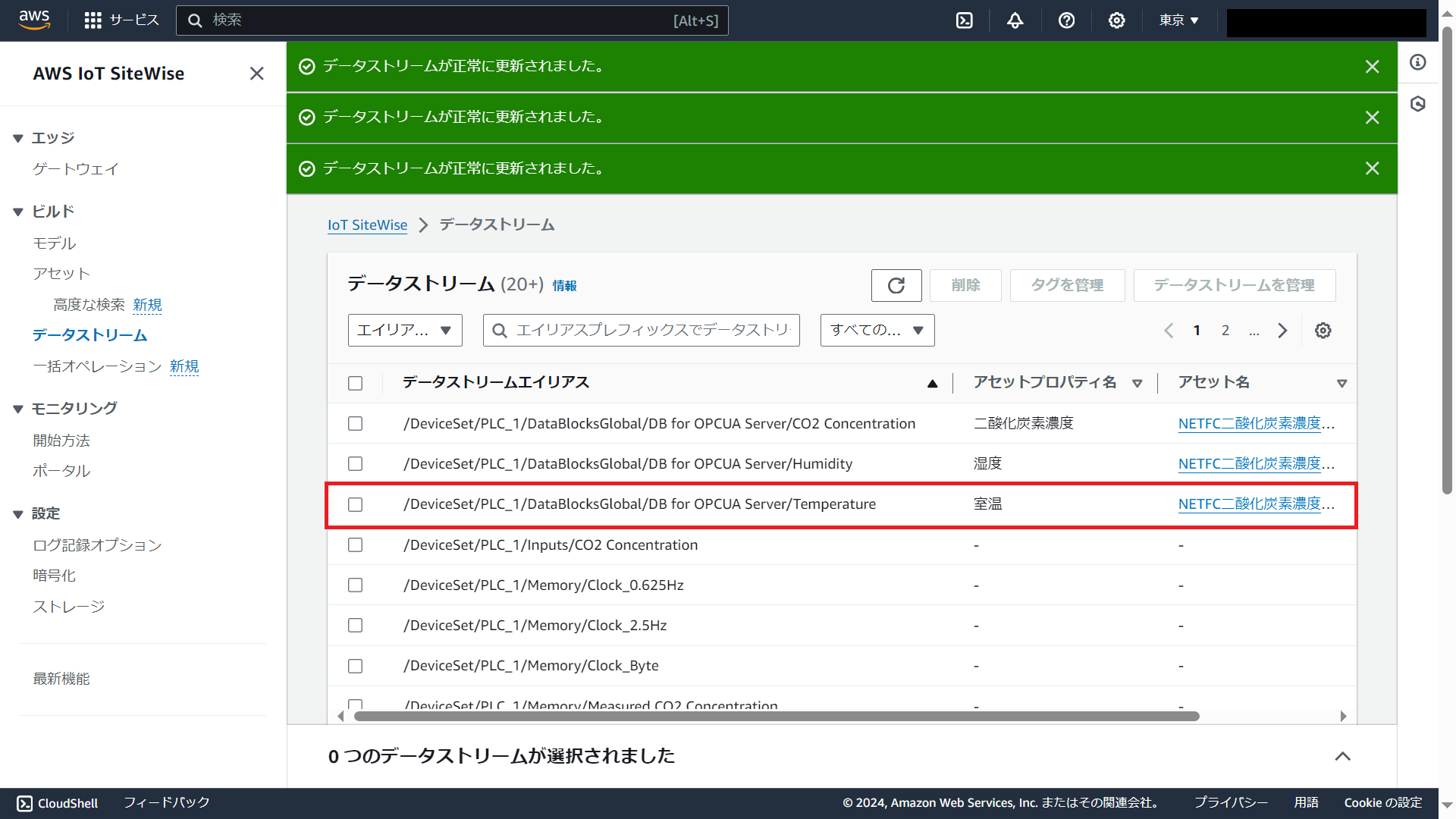Open the table preferences gear
Image resolution: width=1456 pixels, height=819 pixels.
click(1323, 330)
